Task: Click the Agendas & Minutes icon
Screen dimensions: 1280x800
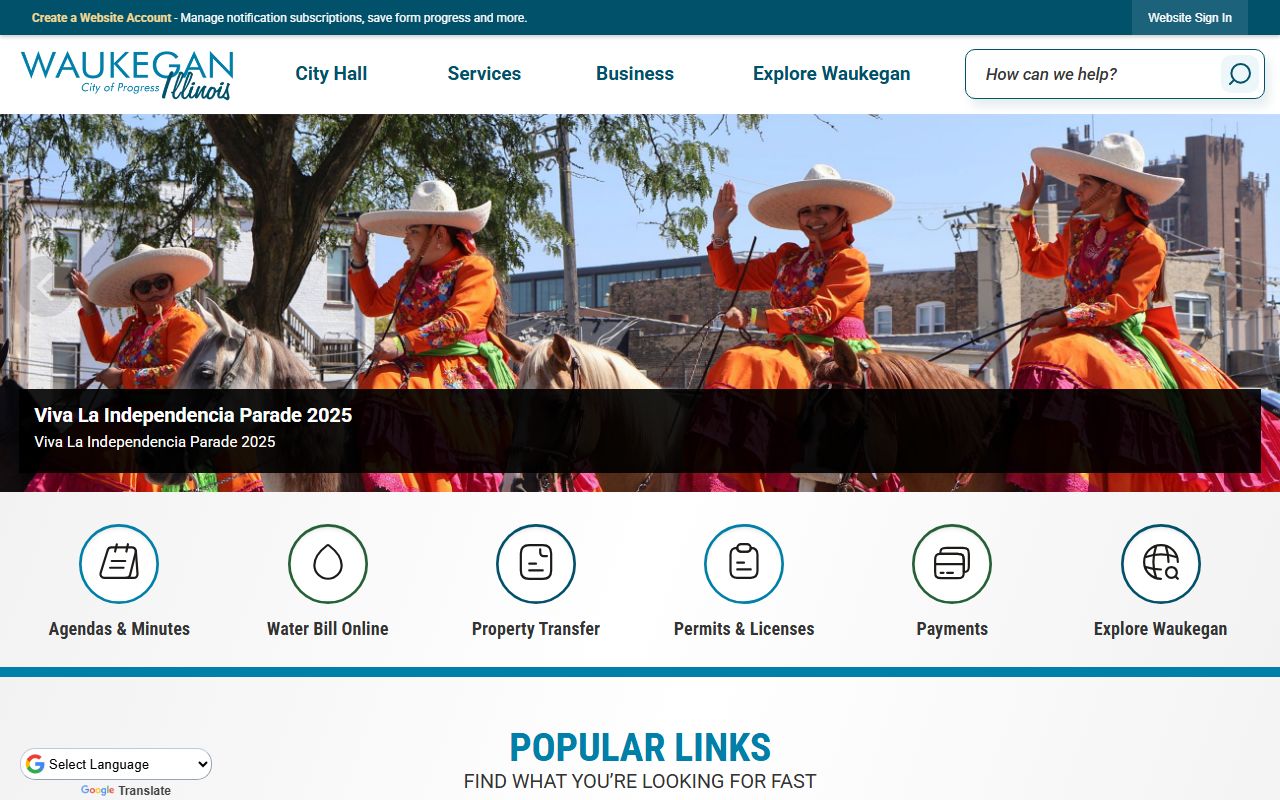Action: click(119, 564)
